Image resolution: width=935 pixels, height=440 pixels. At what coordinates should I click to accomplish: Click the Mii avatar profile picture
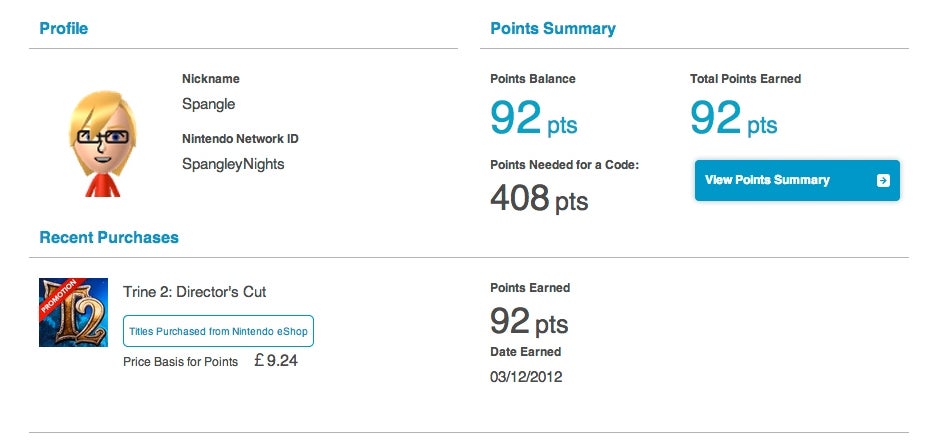point(103,144)
